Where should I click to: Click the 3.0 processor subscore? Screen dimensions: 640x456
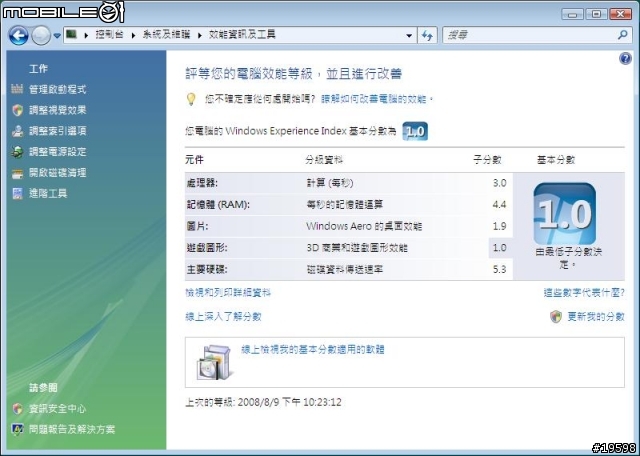500,183
